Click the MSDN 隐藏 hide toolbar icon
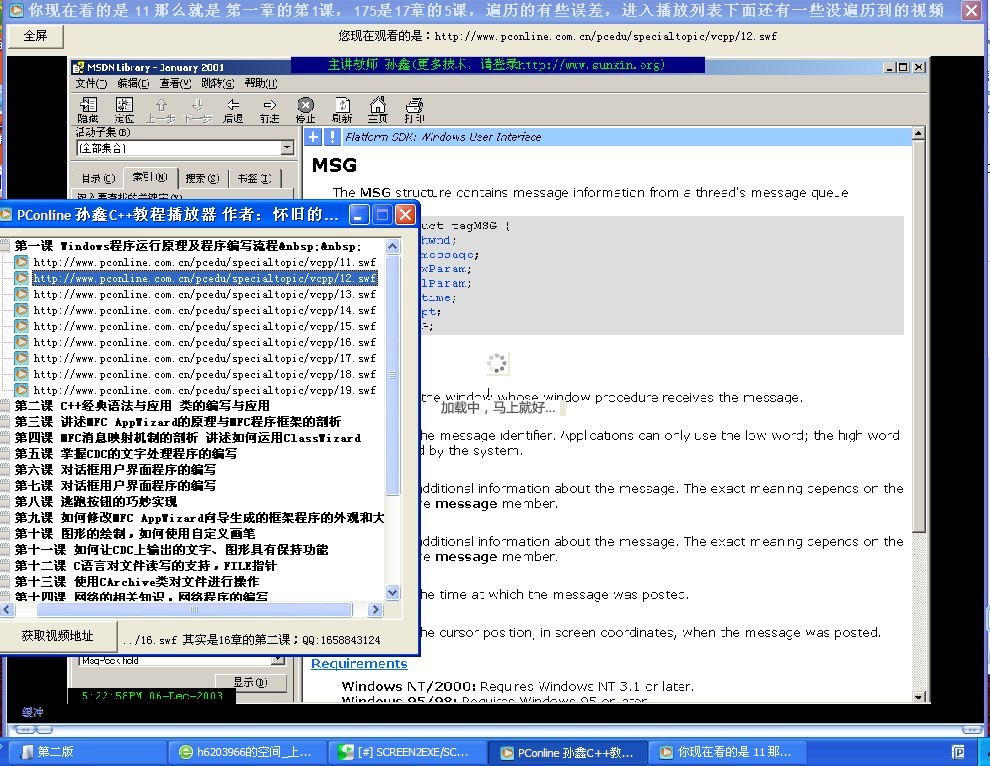 pyautogui.click(x=88, y=110)
